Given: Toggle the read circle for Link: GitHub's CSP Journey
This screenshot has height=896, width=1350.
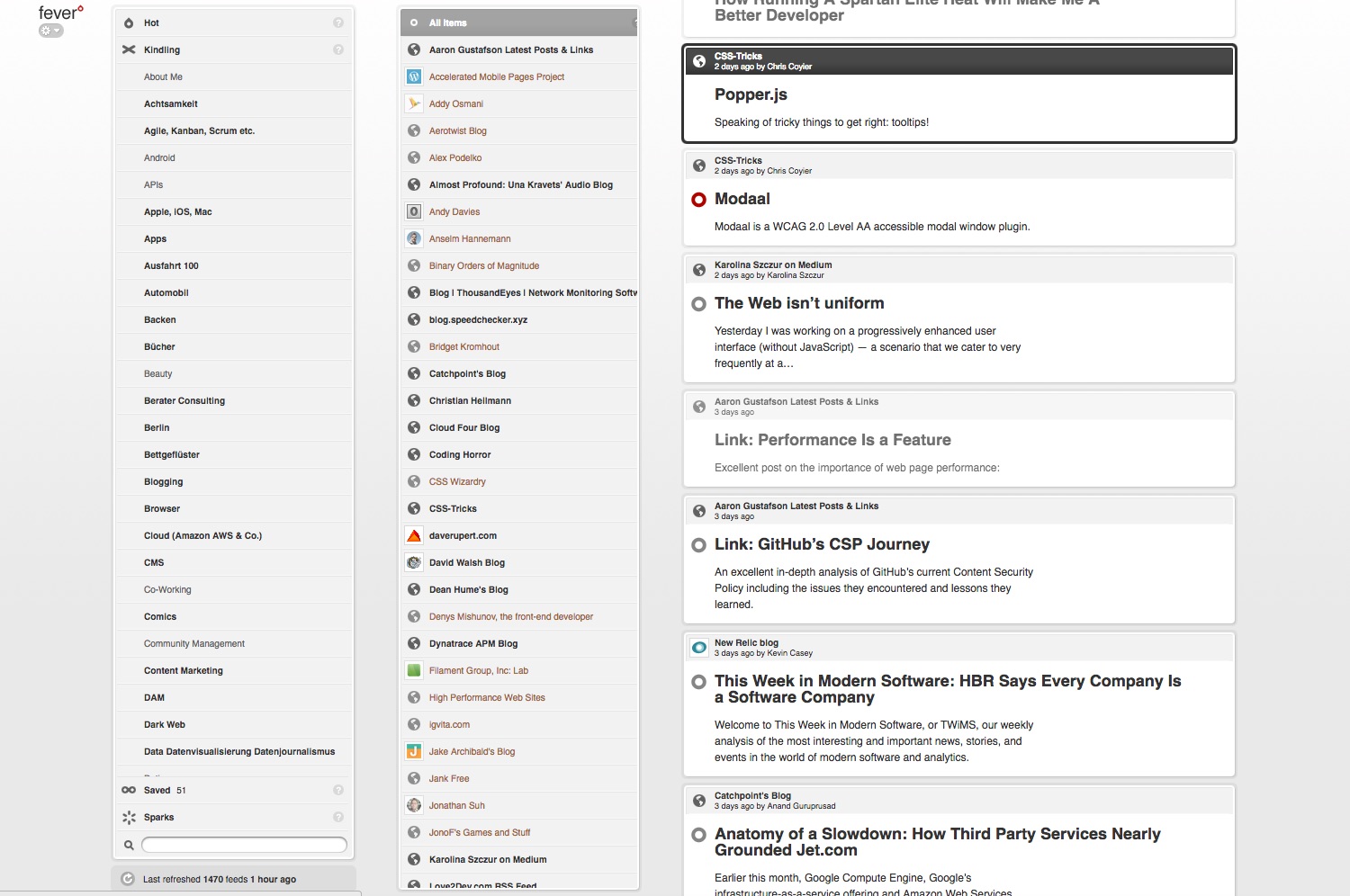Looking at the screenshot, I should click(698, 545).
